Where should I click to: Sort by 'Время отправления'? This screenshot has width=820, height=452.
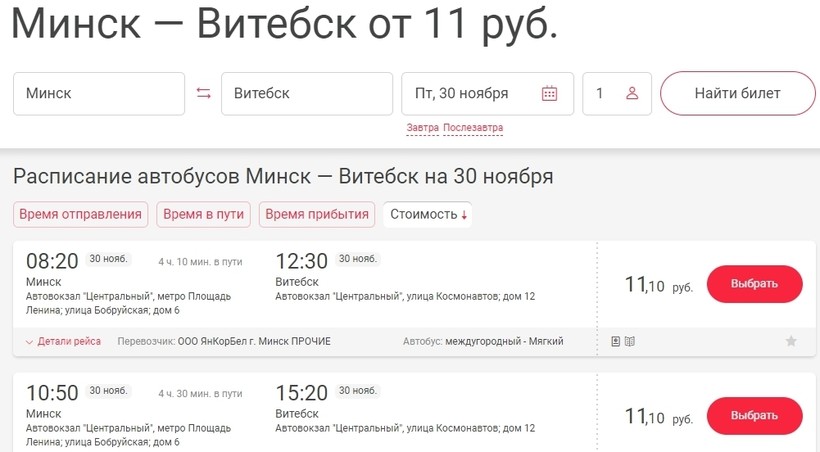pos(81,214)
